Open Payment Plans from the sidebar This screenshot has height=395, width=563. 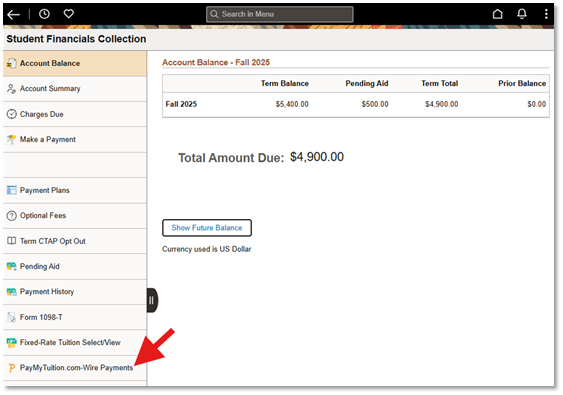(75, 190)
